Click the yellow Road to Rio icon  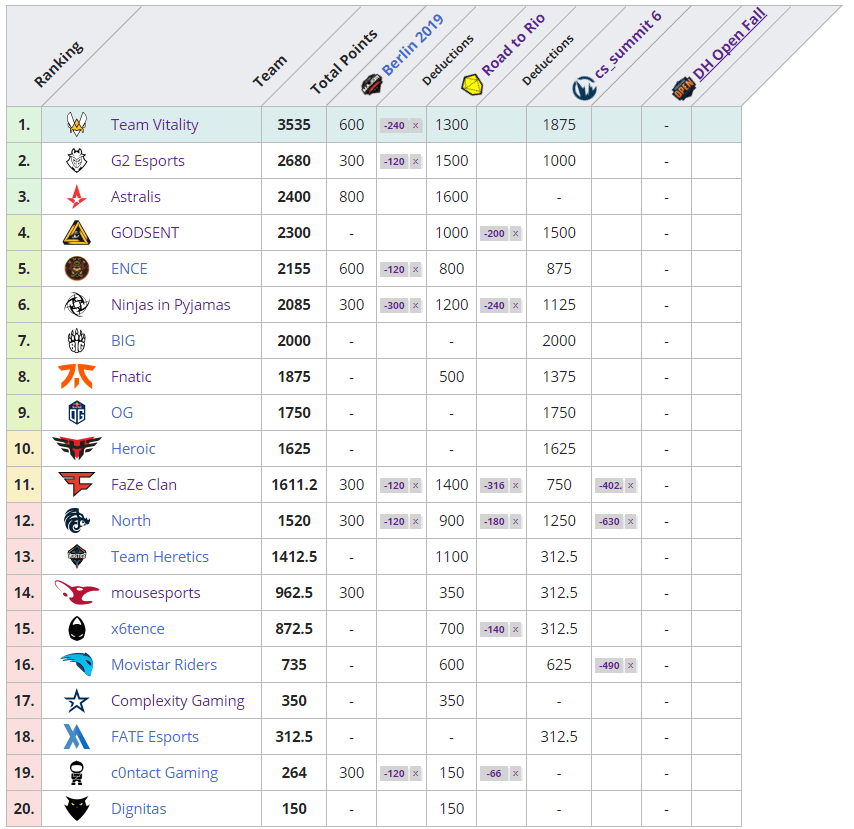(x=472, y=84)
